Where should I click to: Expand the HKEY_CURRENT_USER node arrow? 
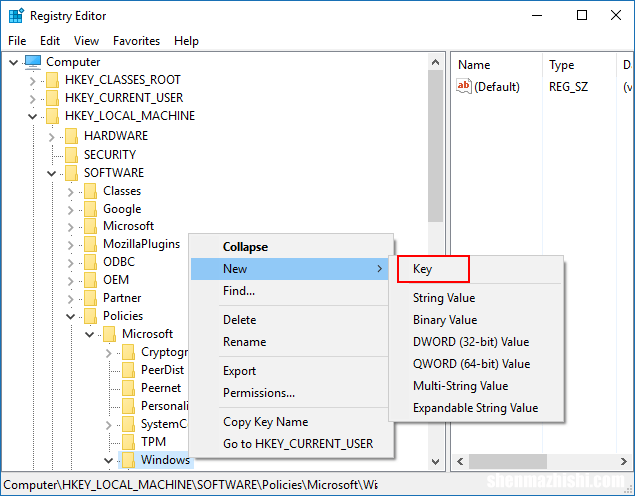point(32,98)
